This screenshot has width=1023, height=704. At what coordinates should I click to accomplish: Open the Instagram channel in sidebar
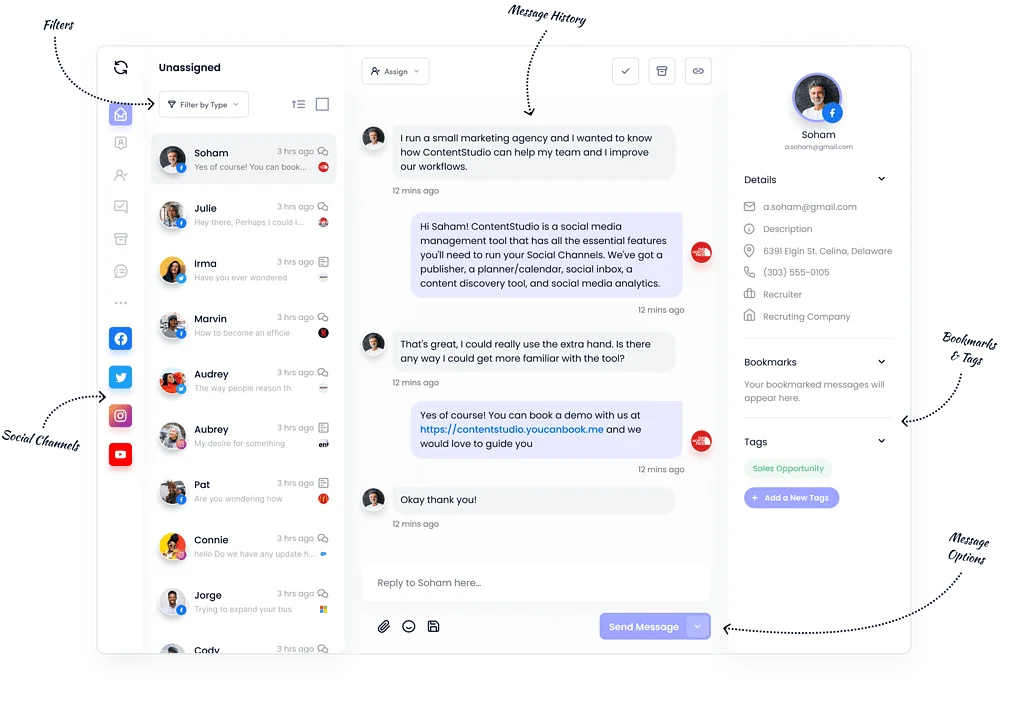[121, 416]
